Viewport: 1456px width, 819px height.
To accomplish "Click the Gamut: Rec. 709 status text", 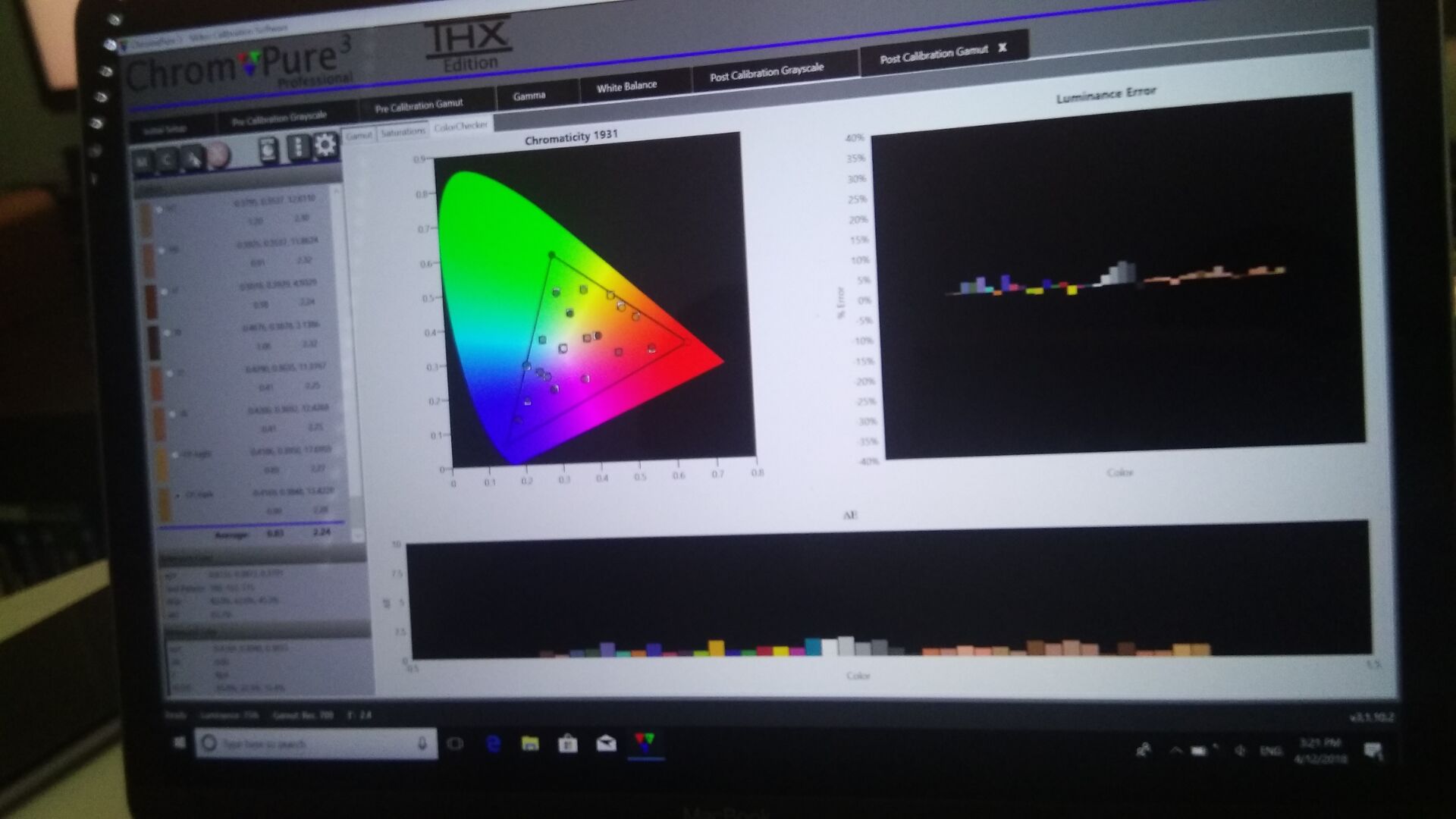I will 303,714.
